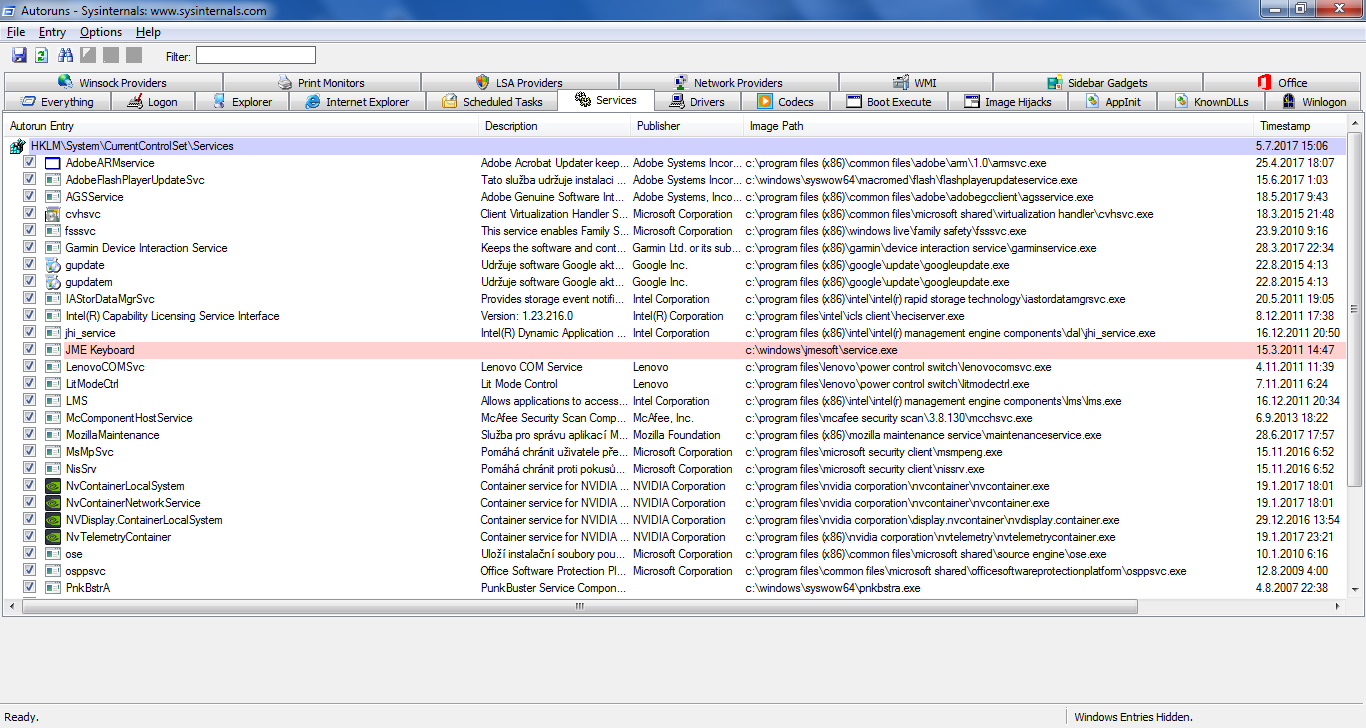Click the 'McAfee, Inc.' publisher cell

click(662, 418)
